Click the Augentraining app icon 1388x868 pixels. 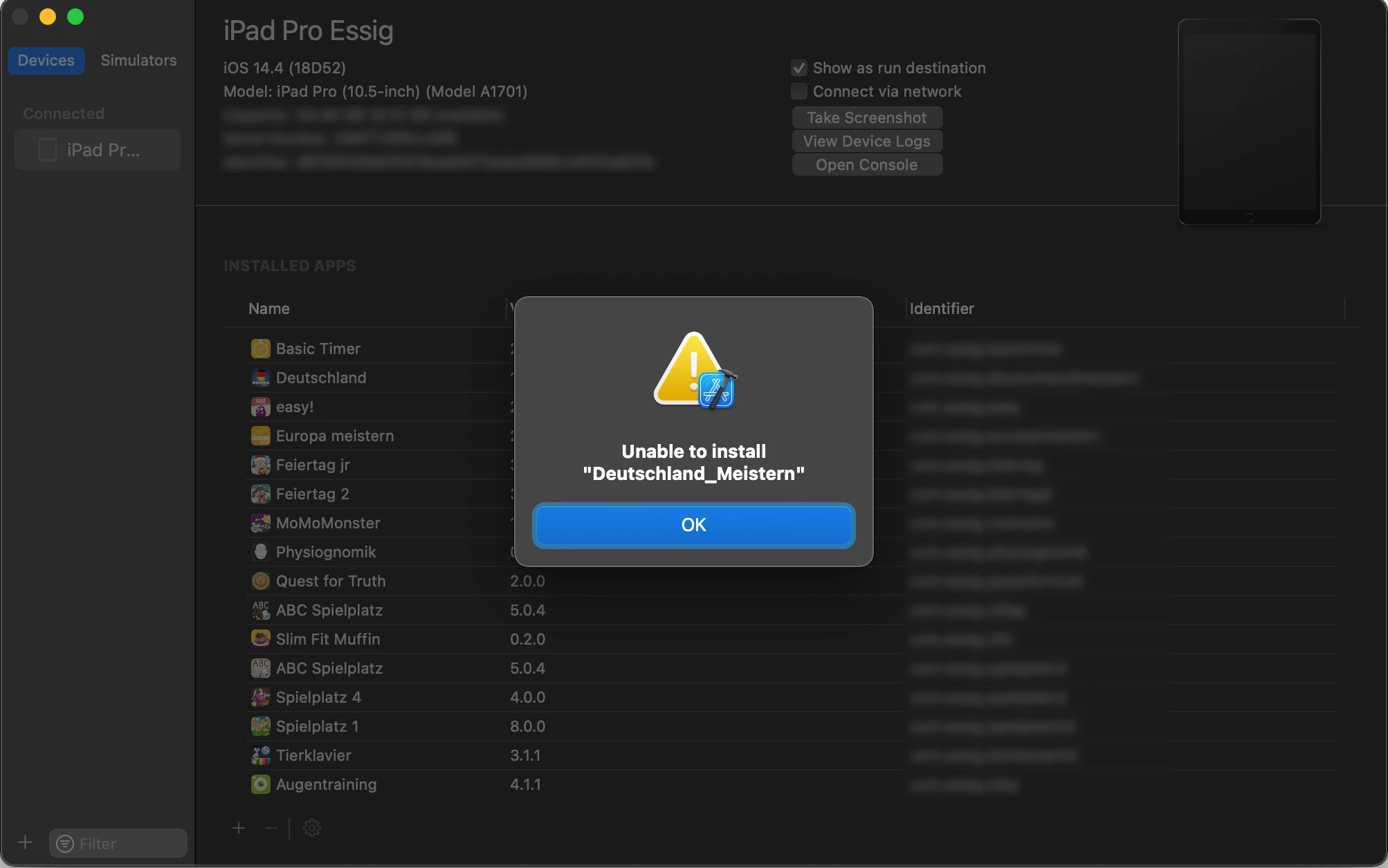(260, 784)
